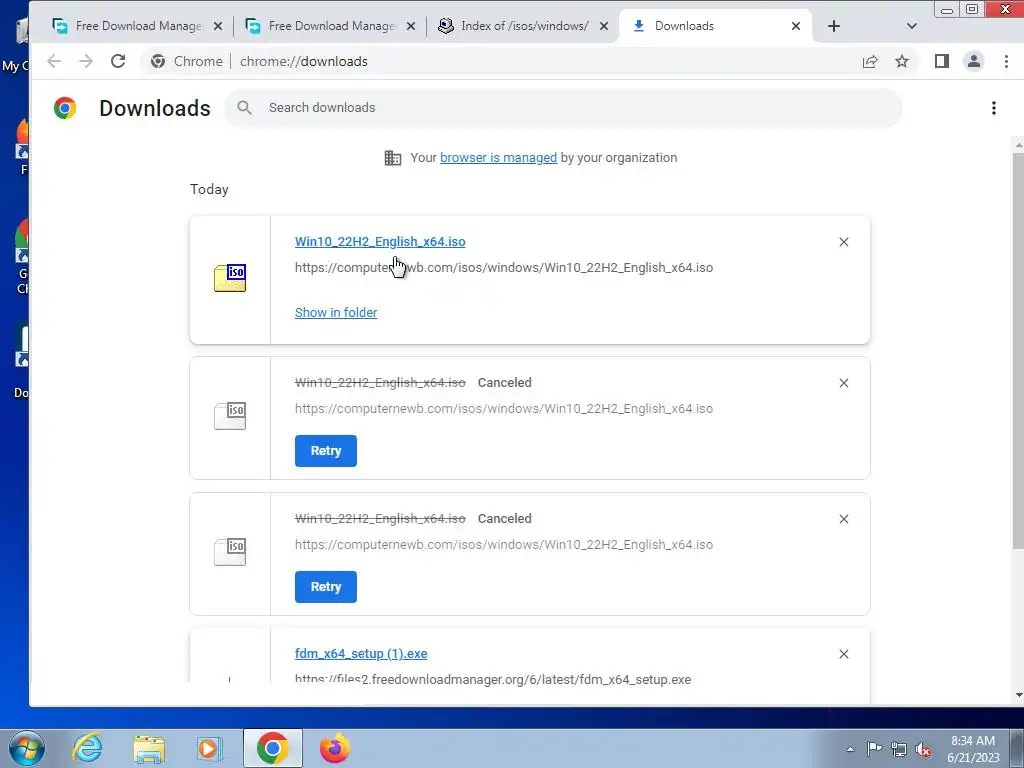Open Windows Media Player from taskbar
Screen dimensions: 1024x768
(210, 748)
